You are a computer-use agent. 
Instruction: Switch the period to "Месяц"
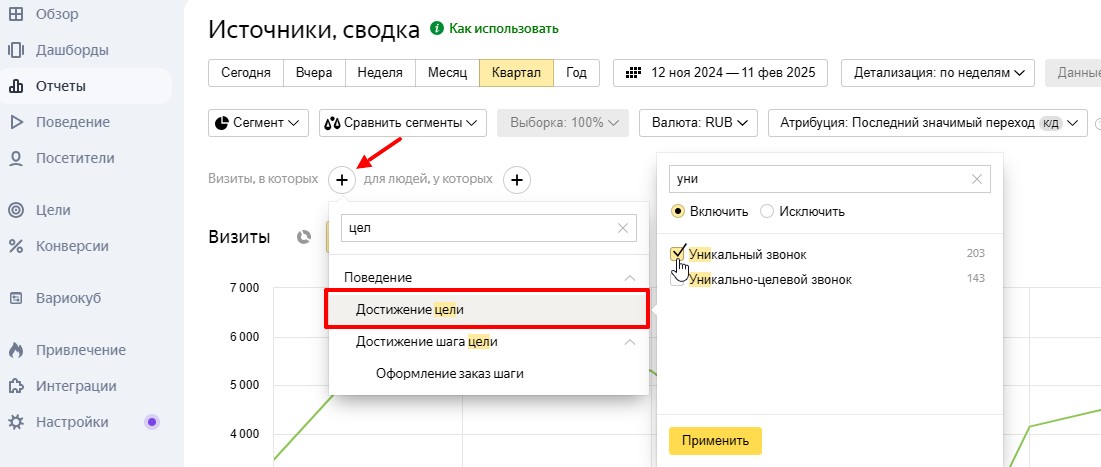(447, 73)
